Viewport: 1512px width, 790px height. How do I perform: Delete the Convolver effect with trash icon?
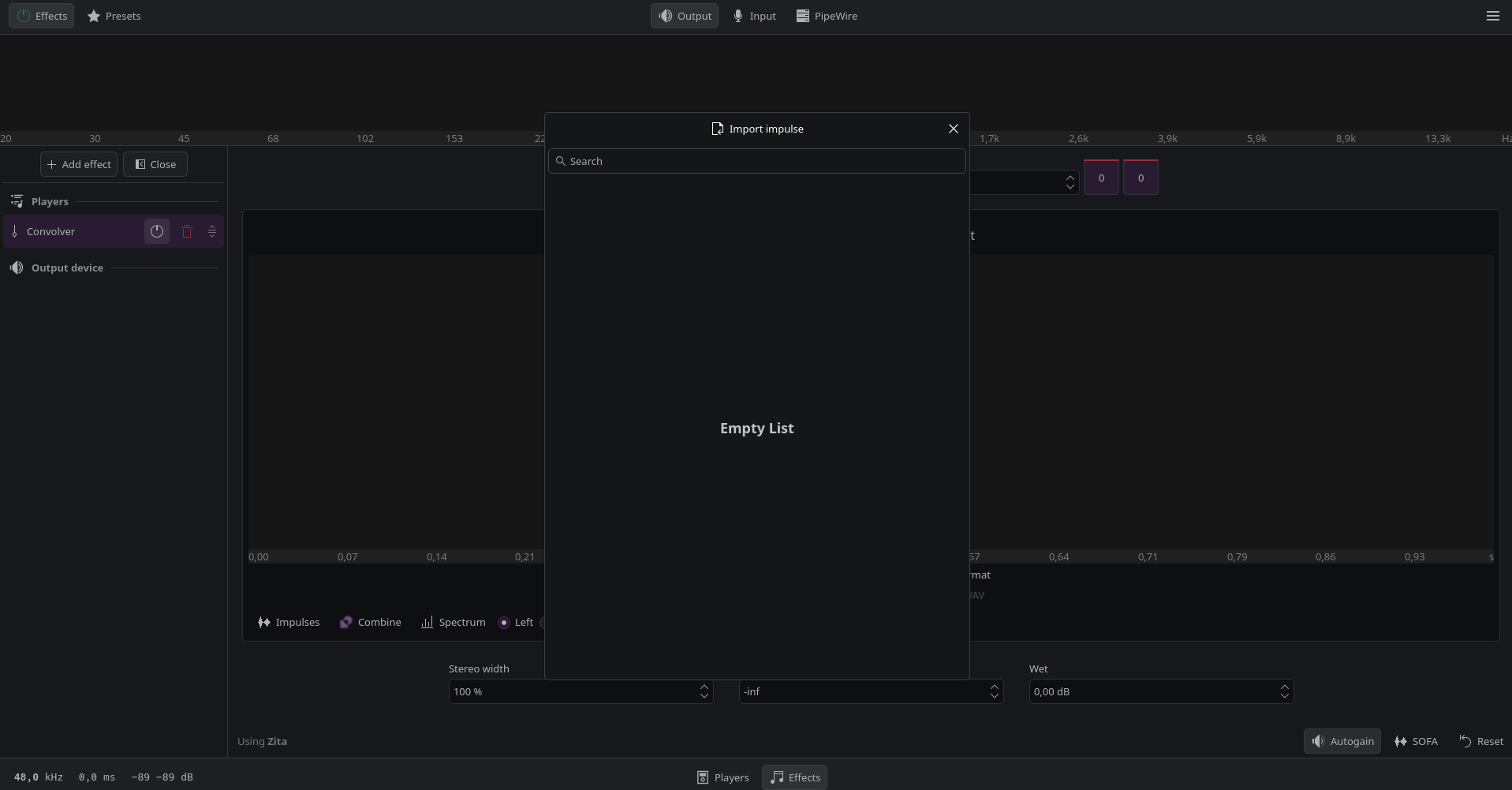pyautogui.click(x=187, y=231)
